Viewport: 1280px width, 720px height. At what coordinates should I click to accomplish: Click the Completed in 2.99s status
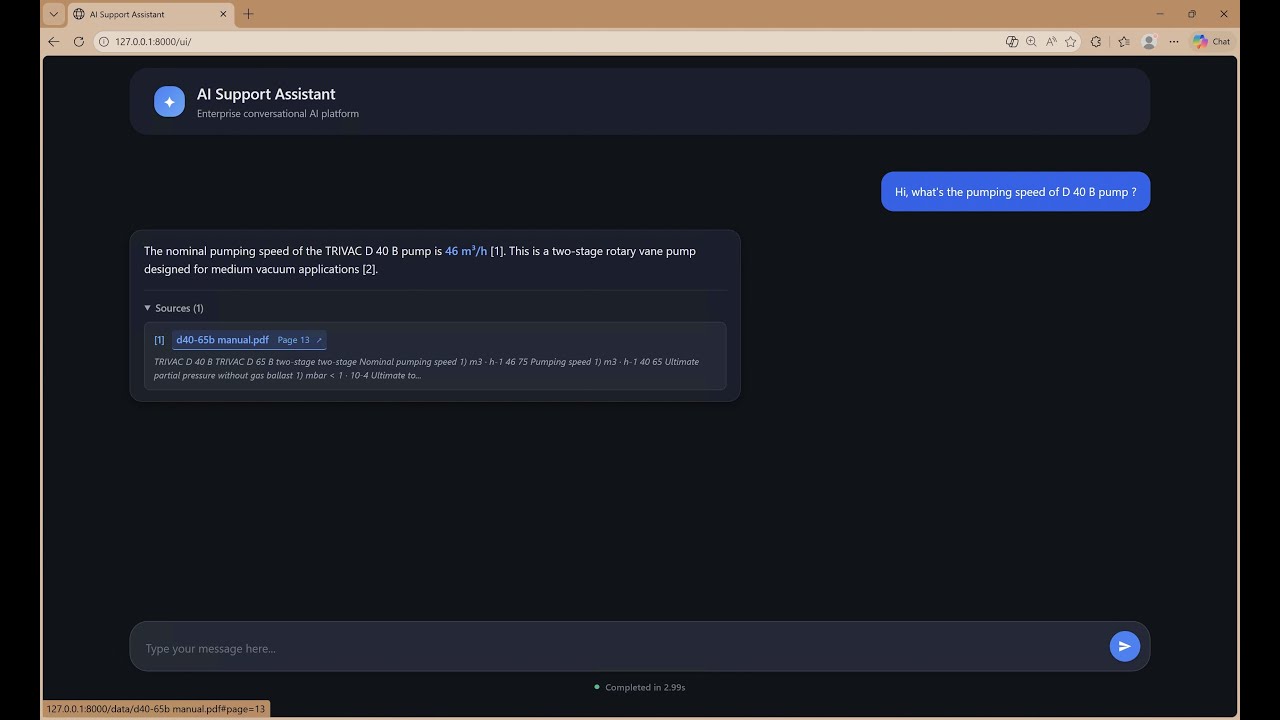click(x=640, y=687)
